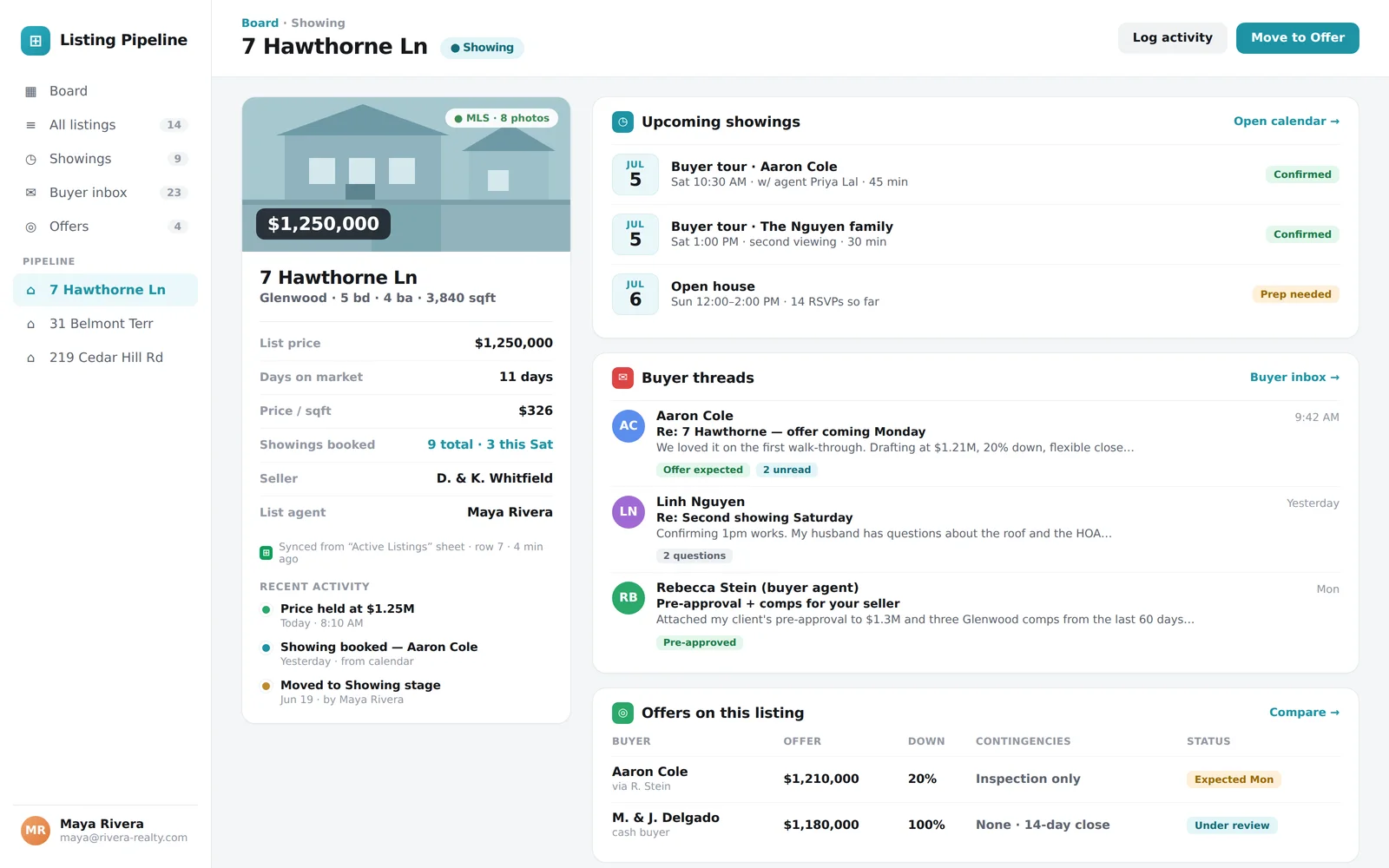
Task: Click Aaron Cole's AC avatar
Action: [629, 426]
